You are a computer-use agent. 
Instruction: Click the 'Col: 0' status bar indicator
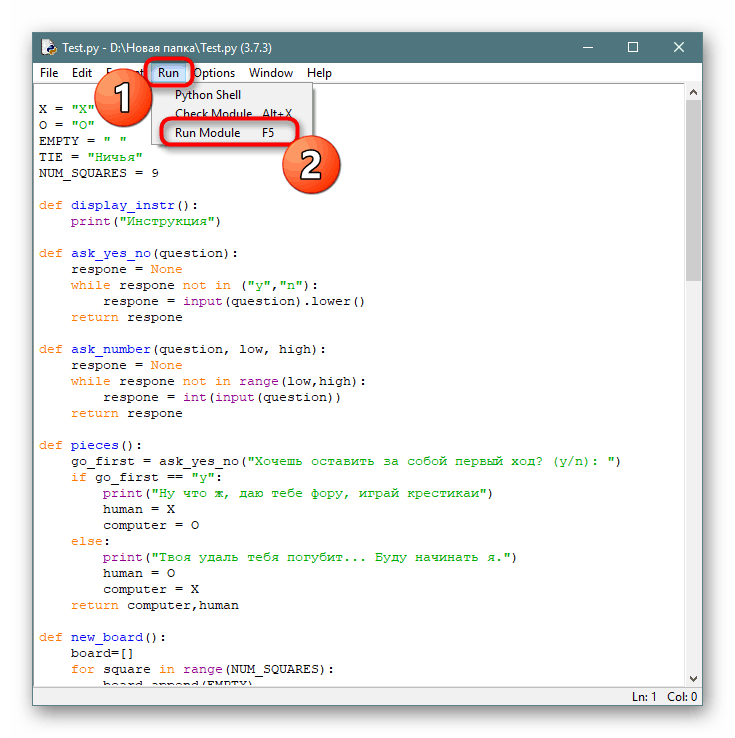[x=682, y=697]
